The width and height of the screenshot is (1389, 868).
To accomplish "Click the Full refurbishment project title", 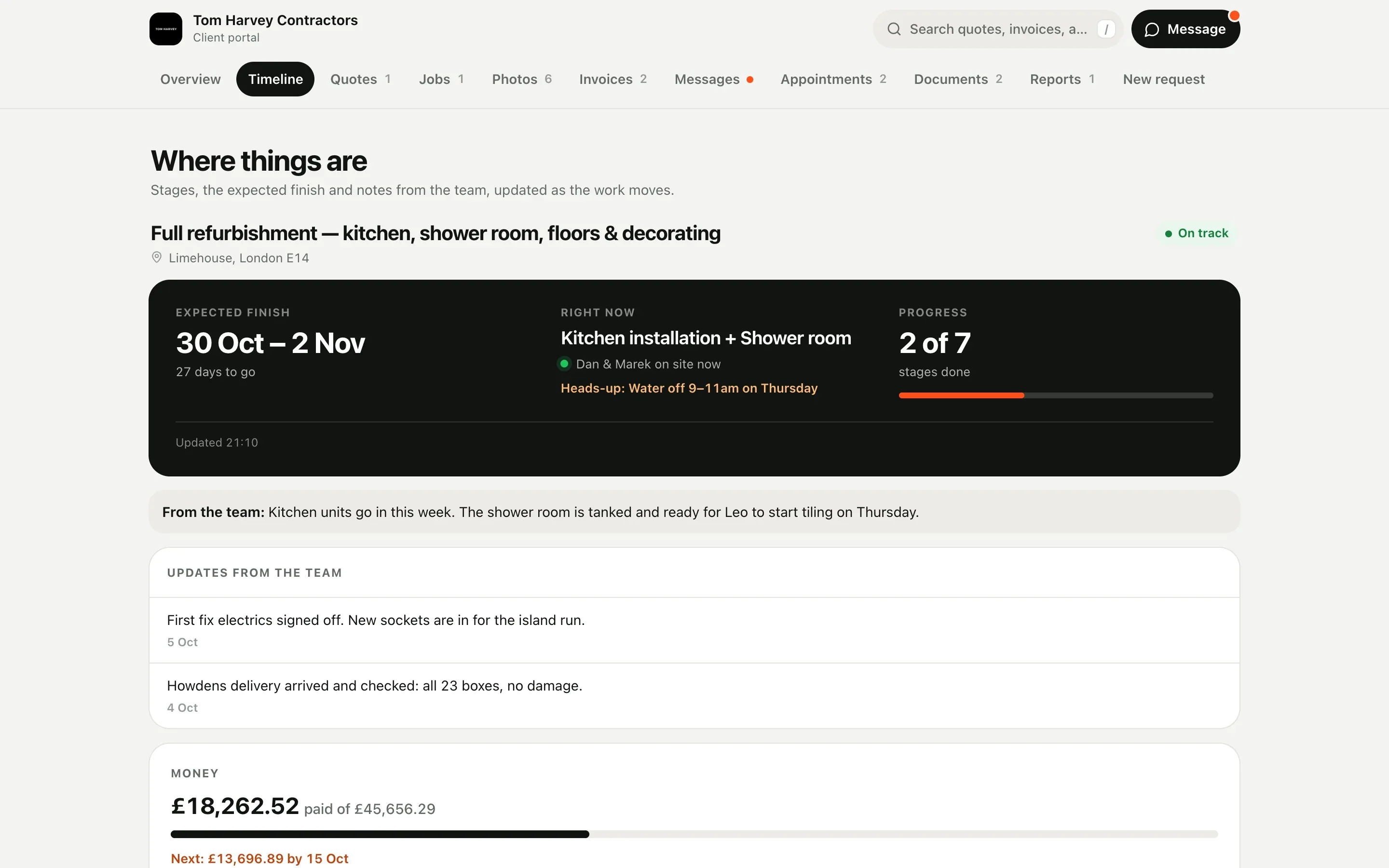I will click(435, 233).
